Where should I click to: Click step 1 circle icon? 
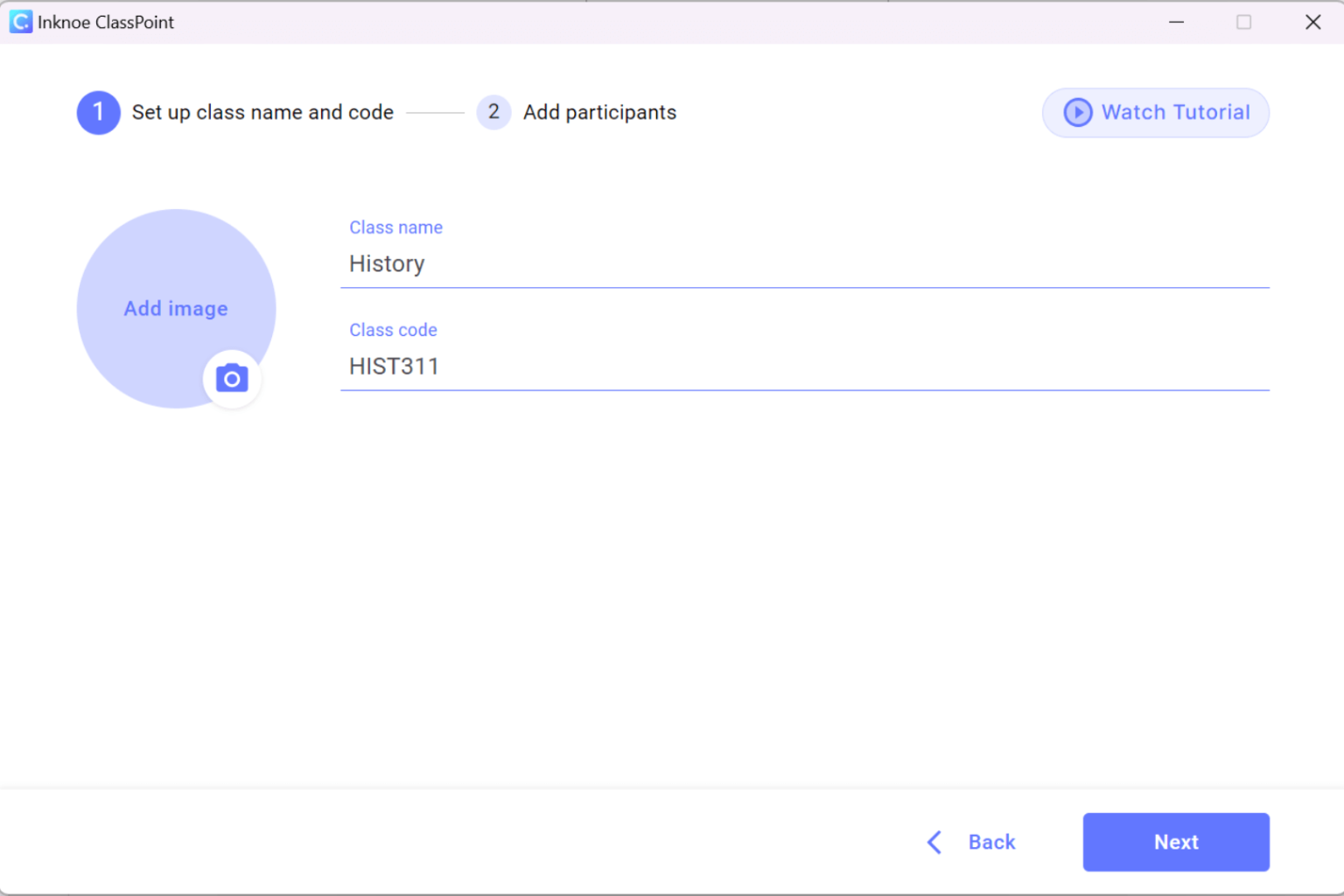(98, 112)
